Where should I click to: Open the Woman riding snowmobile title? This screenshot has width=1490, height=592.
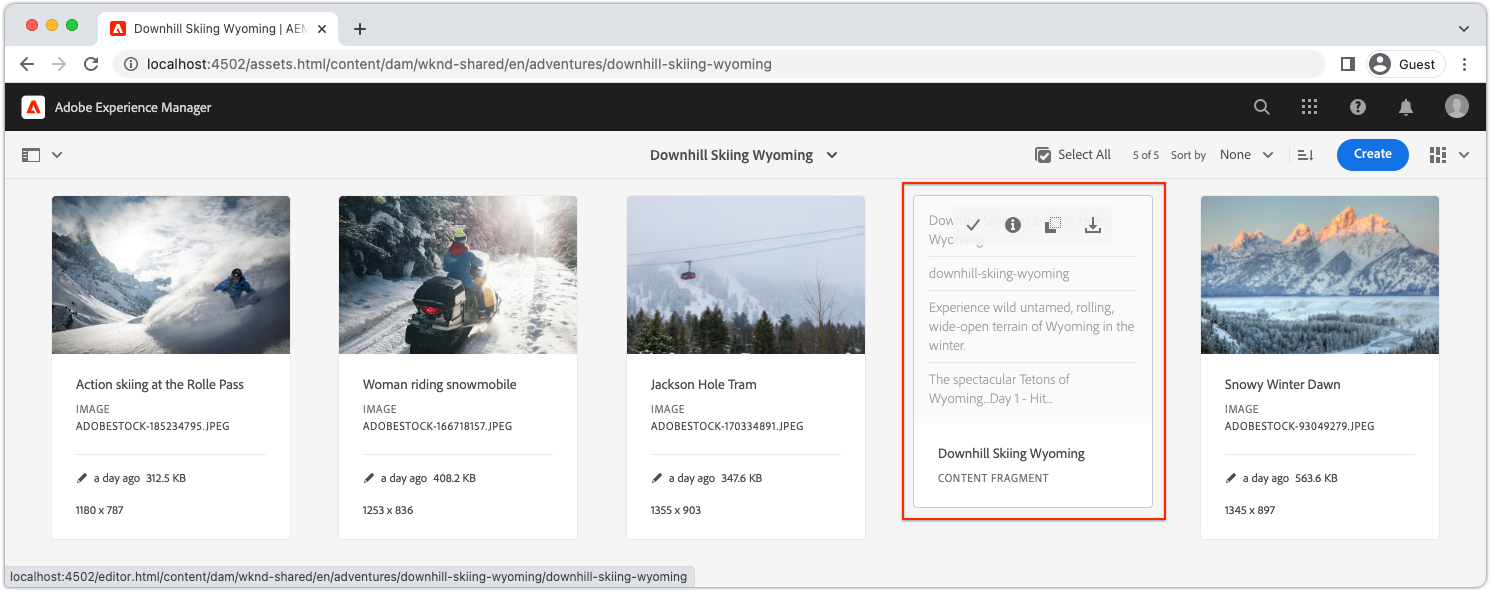(440, 384)
